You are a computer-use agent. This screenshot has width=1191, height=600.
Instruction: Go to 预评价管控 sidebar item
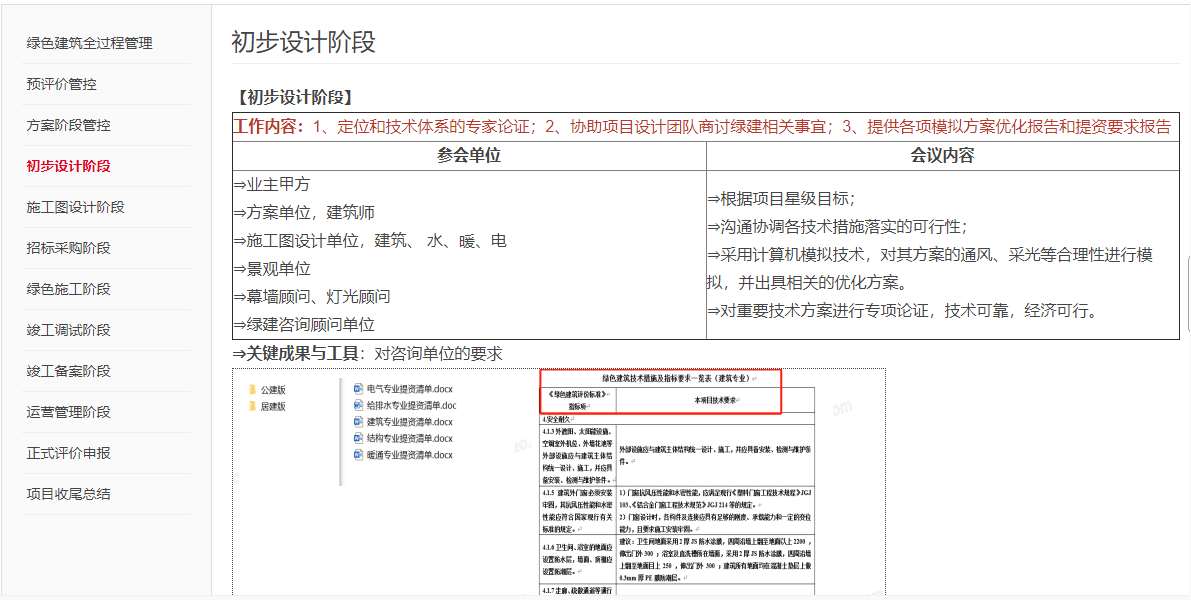pyautogui.click(x=61, y=84)
